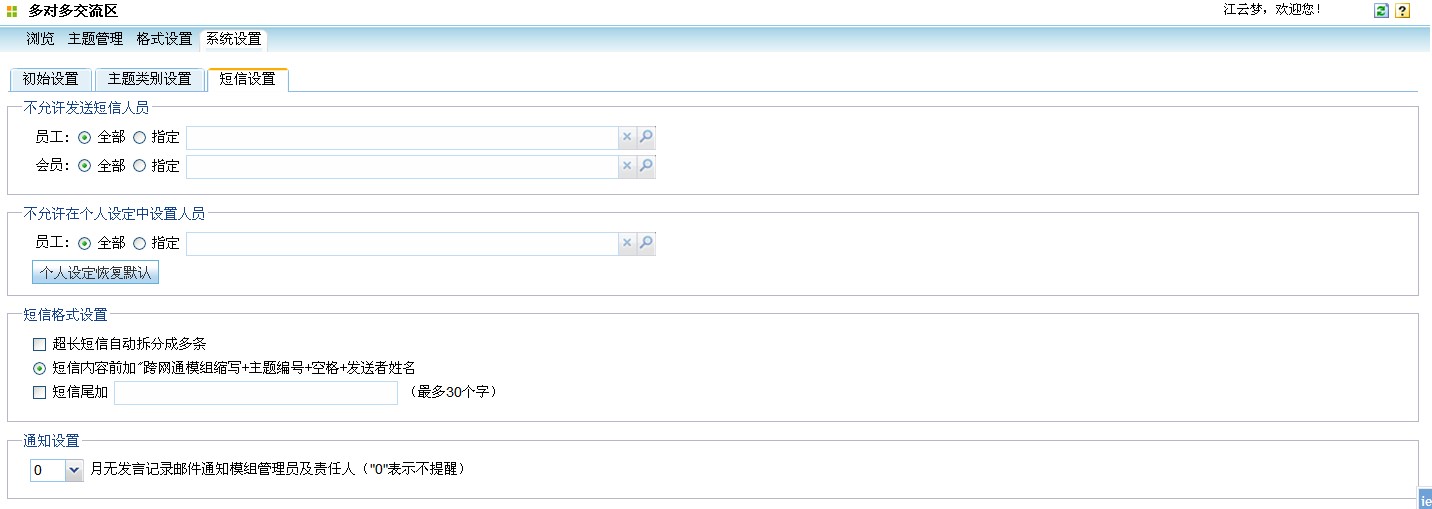Image resolution: width=1432 pixels, height=509 pixels.
Task: Click the 短信尾加 text input field
Action: 256,393
